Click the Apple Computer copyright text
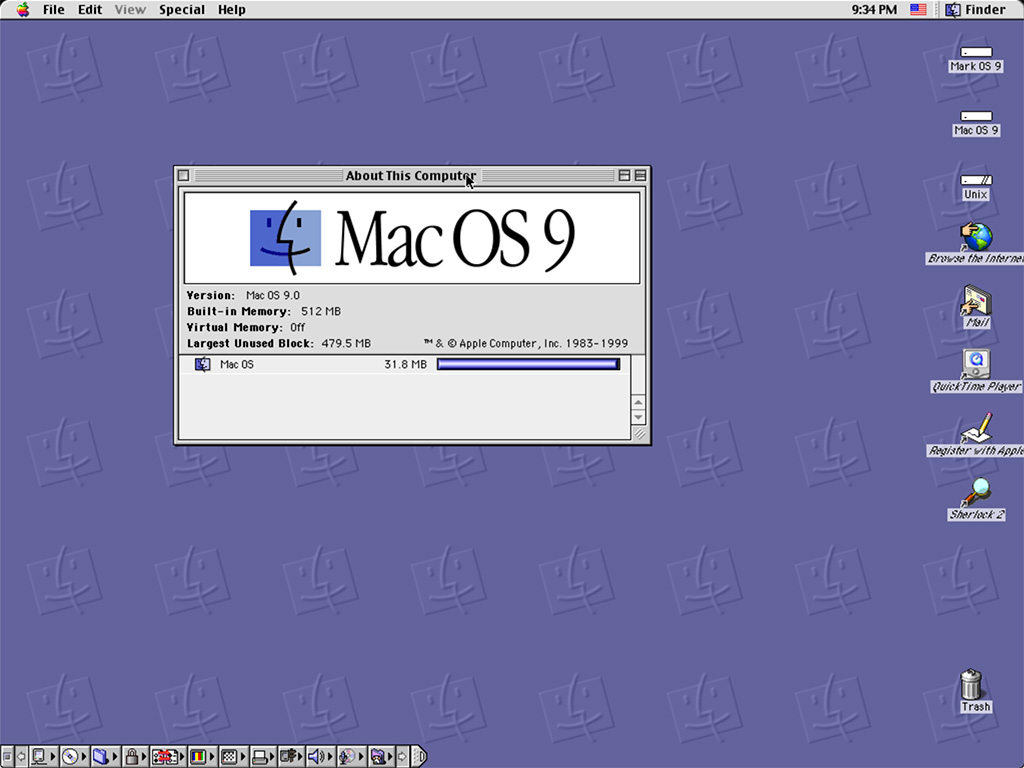 [x=526, y=344]
